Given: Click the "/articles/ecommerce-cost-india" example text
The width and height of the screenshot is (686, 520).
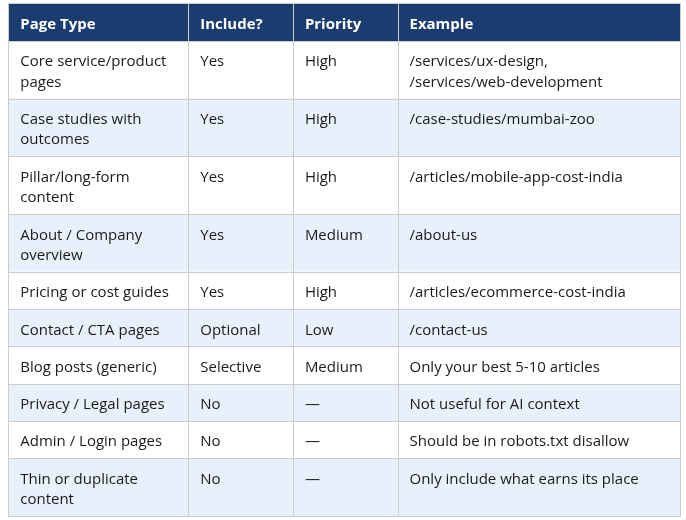Looking at the screenshot, I should 517,292.
